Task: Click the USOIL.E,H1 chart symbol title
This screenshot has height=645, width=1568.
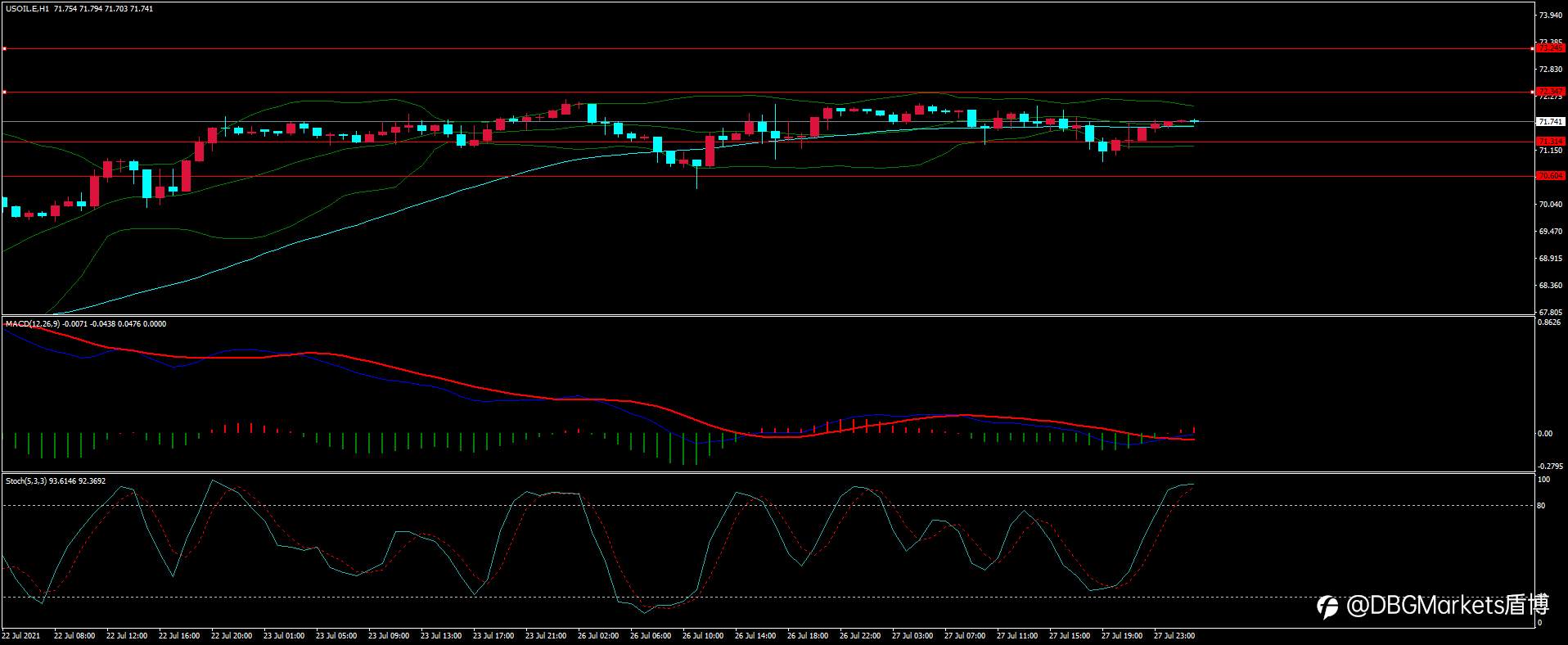Action: [x=27, y=9]
